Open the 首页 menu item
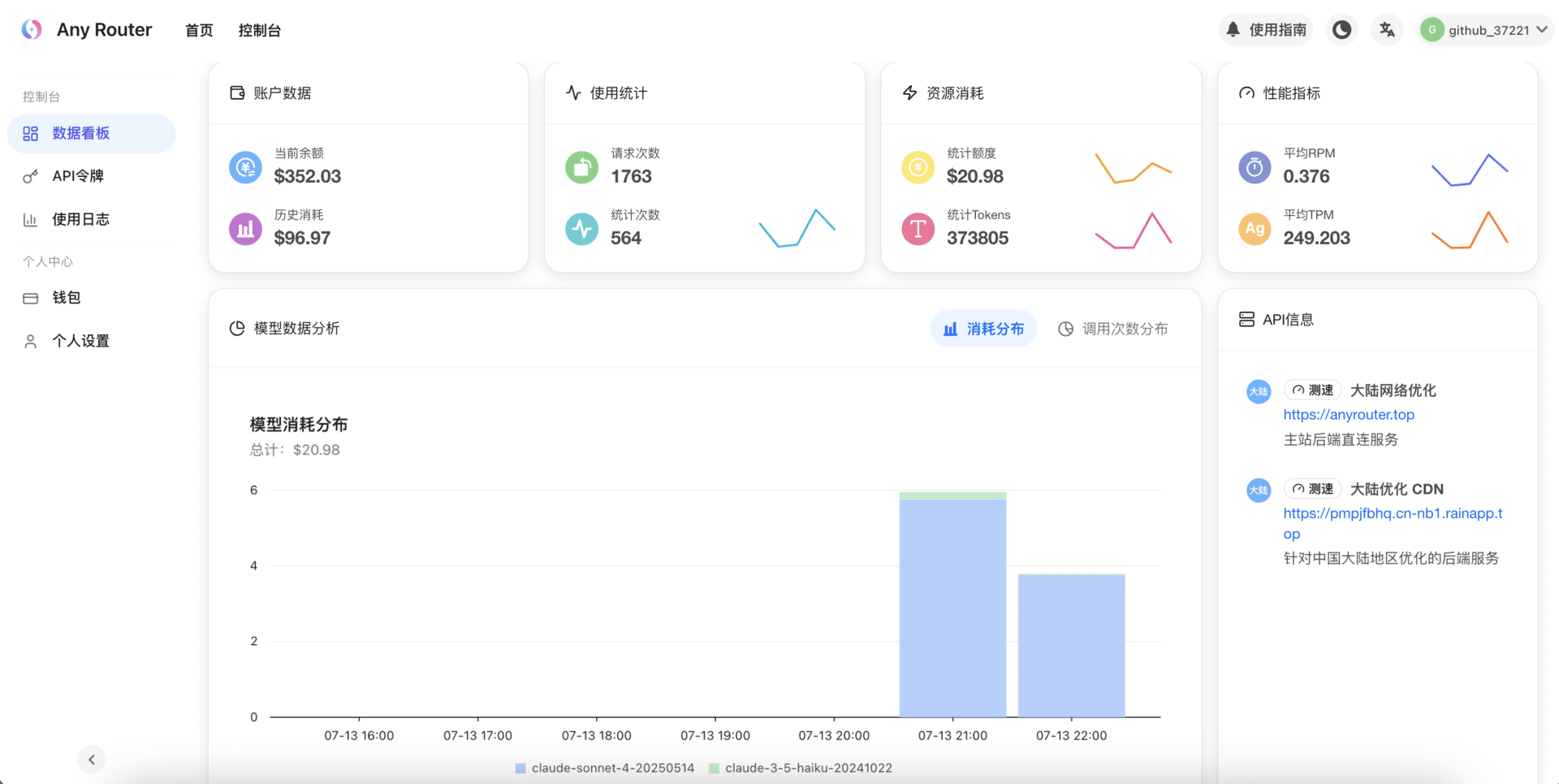 [199, 31]
